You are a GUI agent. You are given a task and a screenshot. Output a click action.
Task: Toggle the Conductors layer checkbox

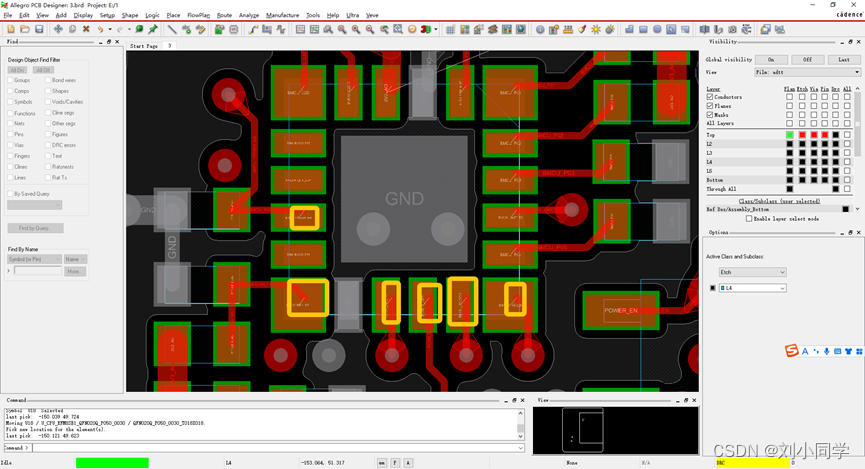710,97
